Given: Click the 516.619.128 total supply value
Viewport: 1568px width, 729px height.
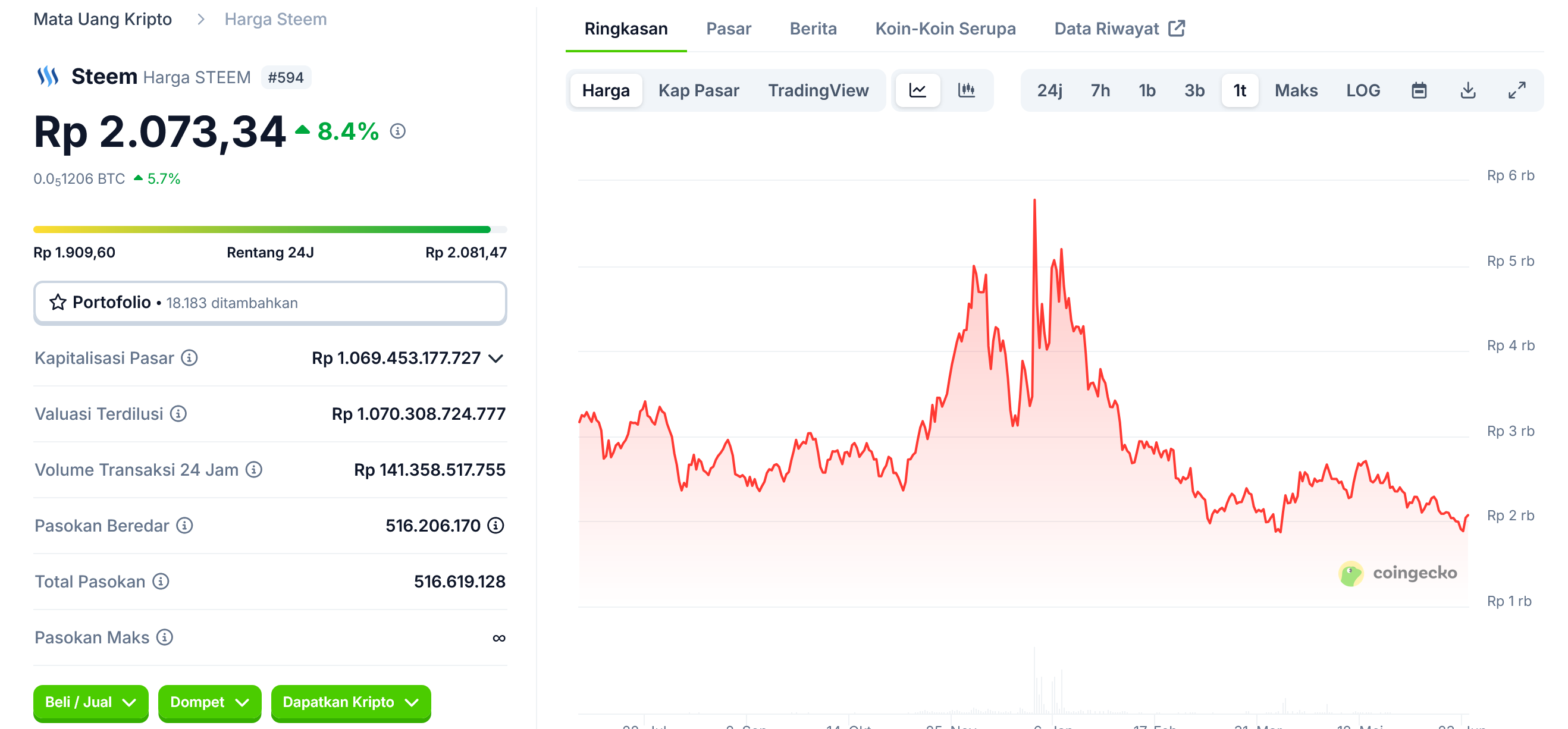Looking at the screenshot, I should tap(460, 582).
